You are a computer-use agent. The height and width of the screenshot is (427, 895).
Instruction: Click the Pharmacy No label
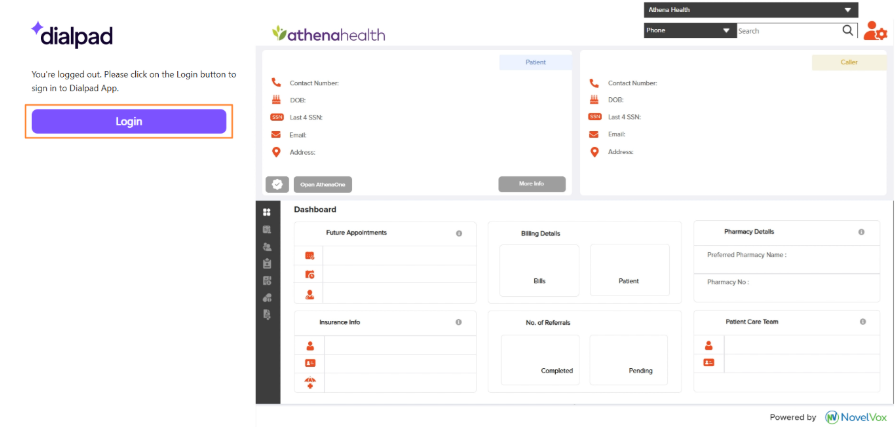(x=728, y=282)
